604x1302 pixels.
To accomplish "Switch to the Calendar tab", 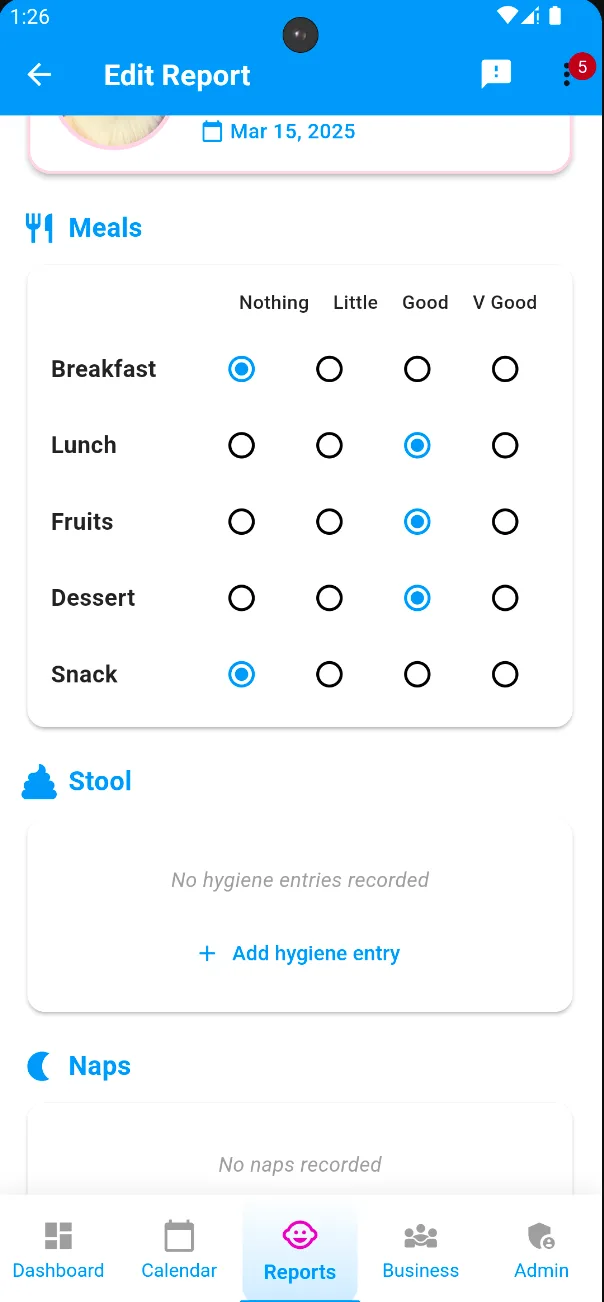I will pos(179,1250).
